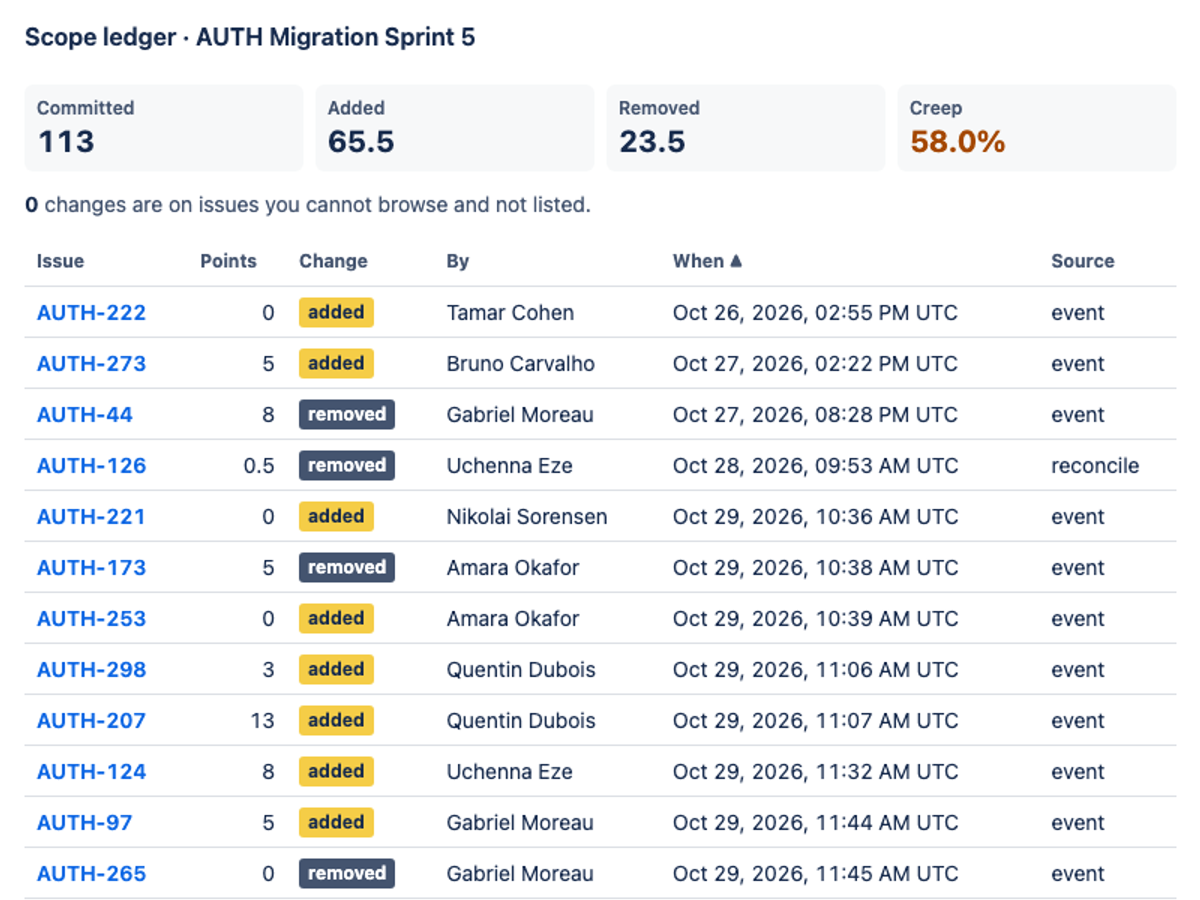
Task: Open issue AUTH-273 link
Action: coord(91,364)
